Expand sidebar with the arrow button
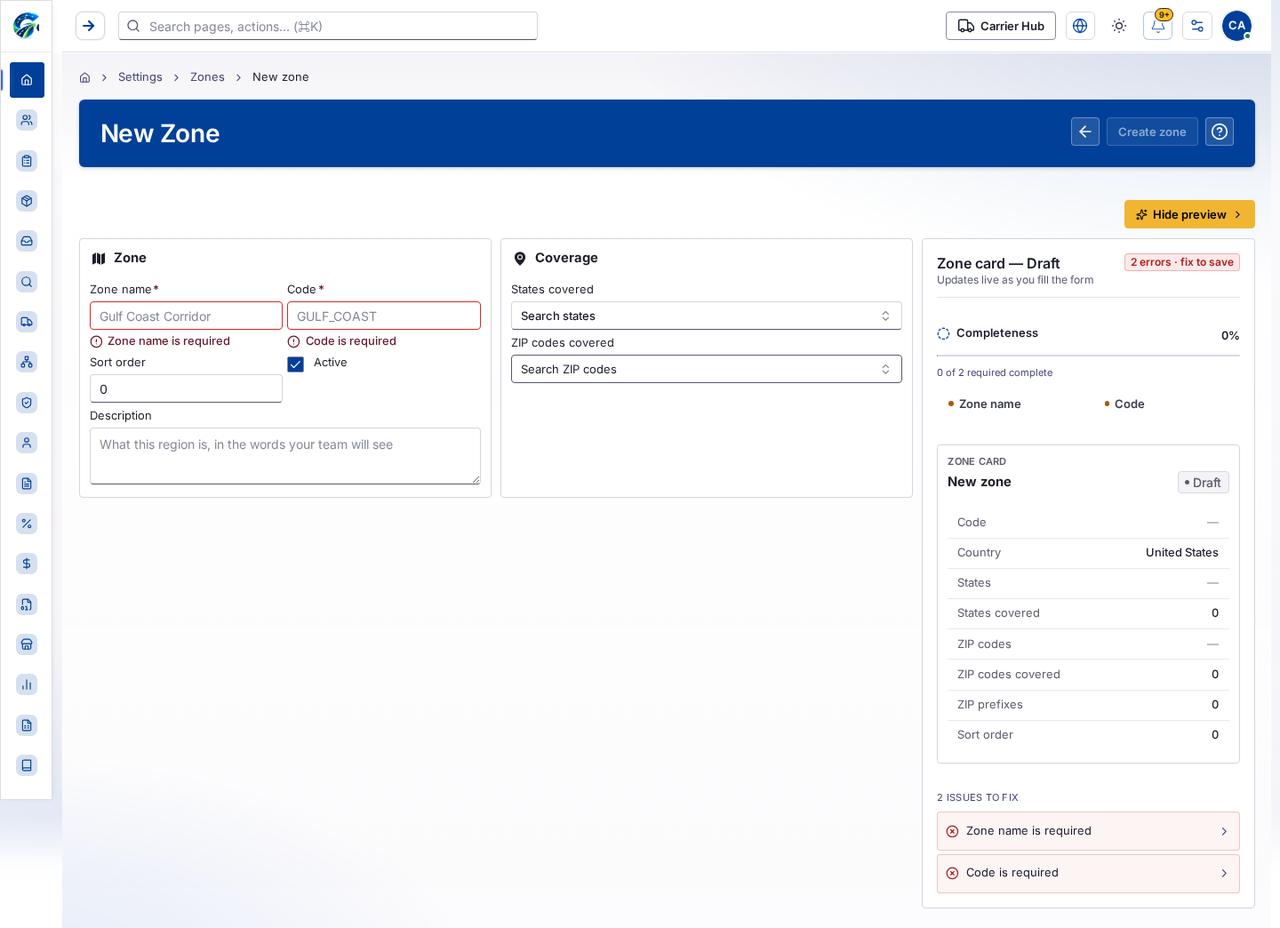The width and height of the screenshot is (1280, 928). click(x=90, y=26)
